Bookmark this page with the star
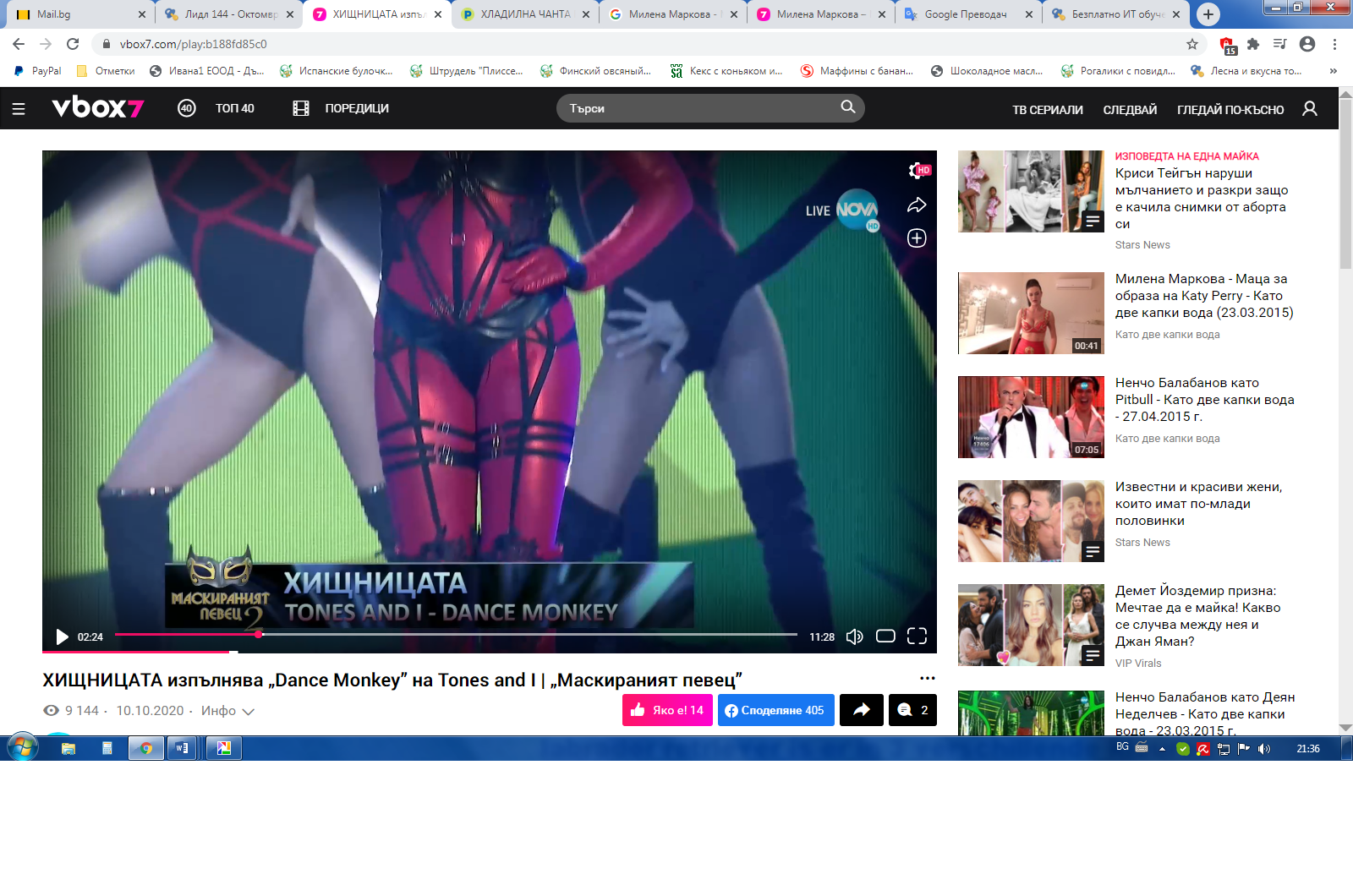This screenshot has height=896, width=1353. (x=1192, y=44)
